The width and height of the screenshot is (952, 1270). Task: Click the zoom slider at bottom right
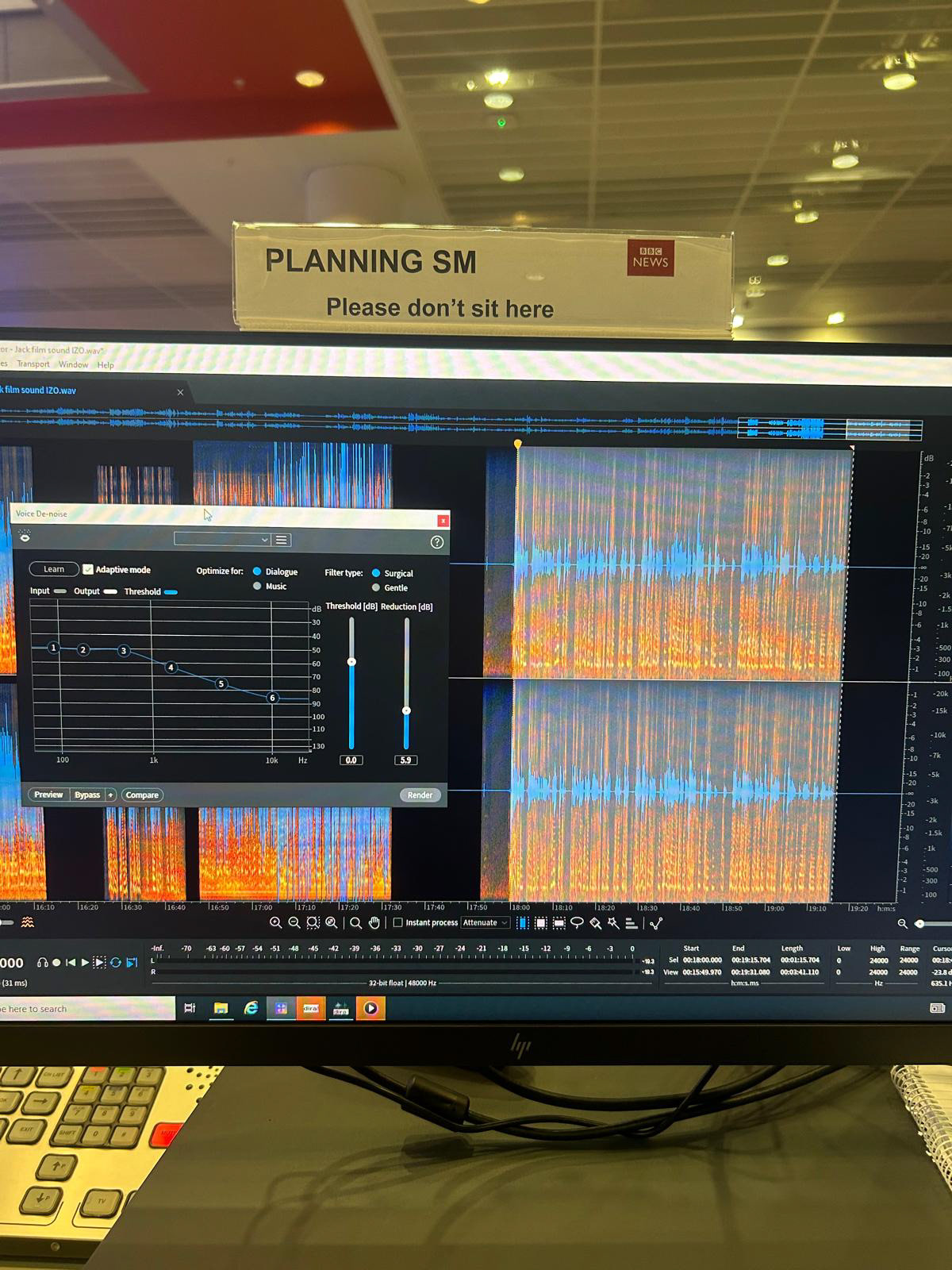[920, 924]
